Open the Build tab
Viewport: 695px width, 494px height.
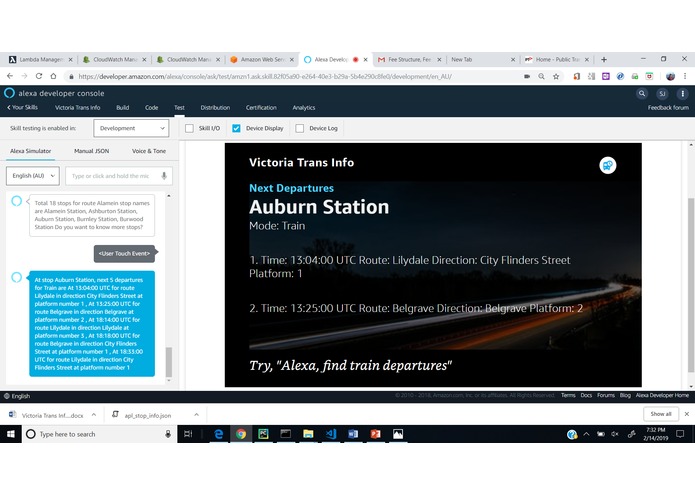coord(123,108)
